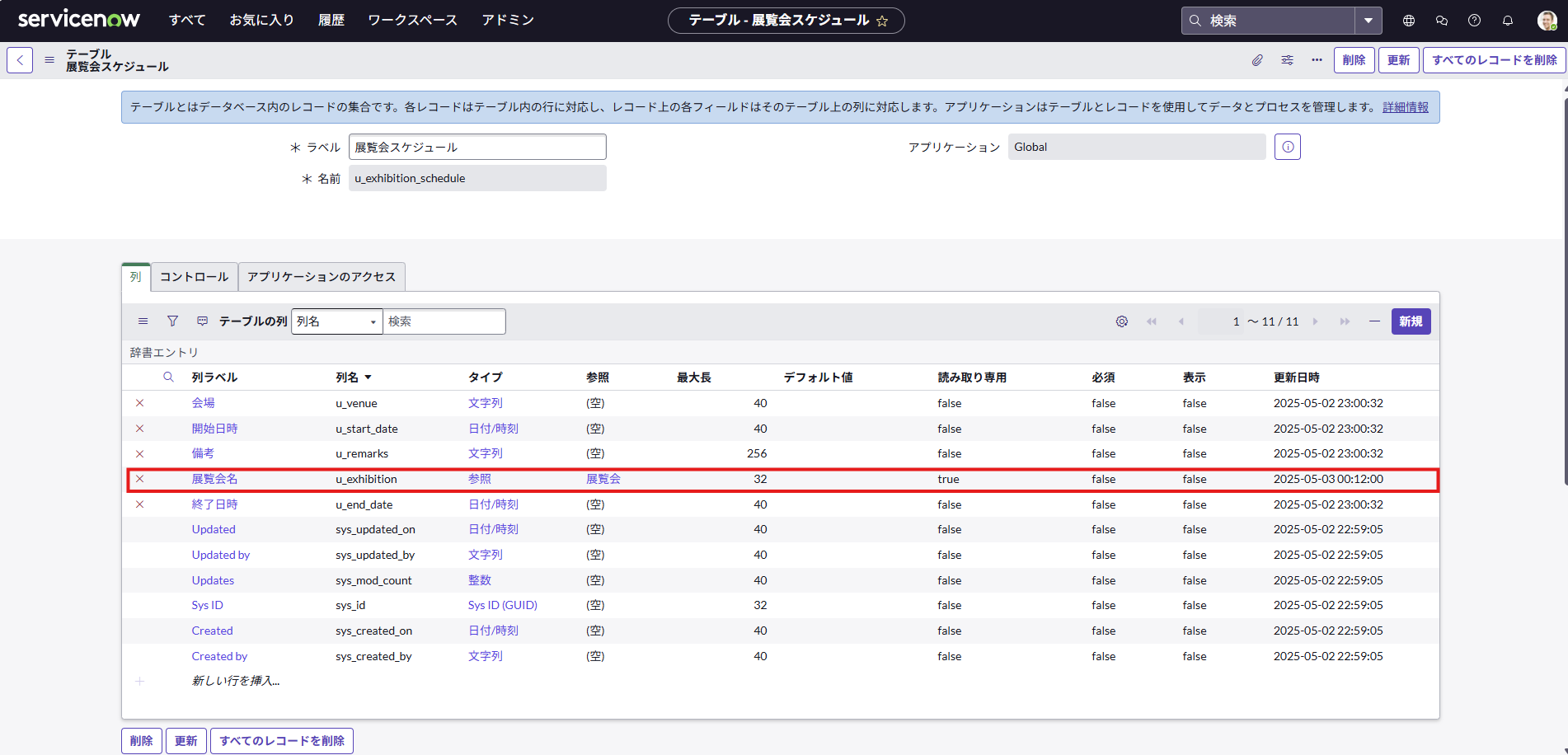Click the bottom 更新 button
1568x755 pixels.
pos(186,741)
